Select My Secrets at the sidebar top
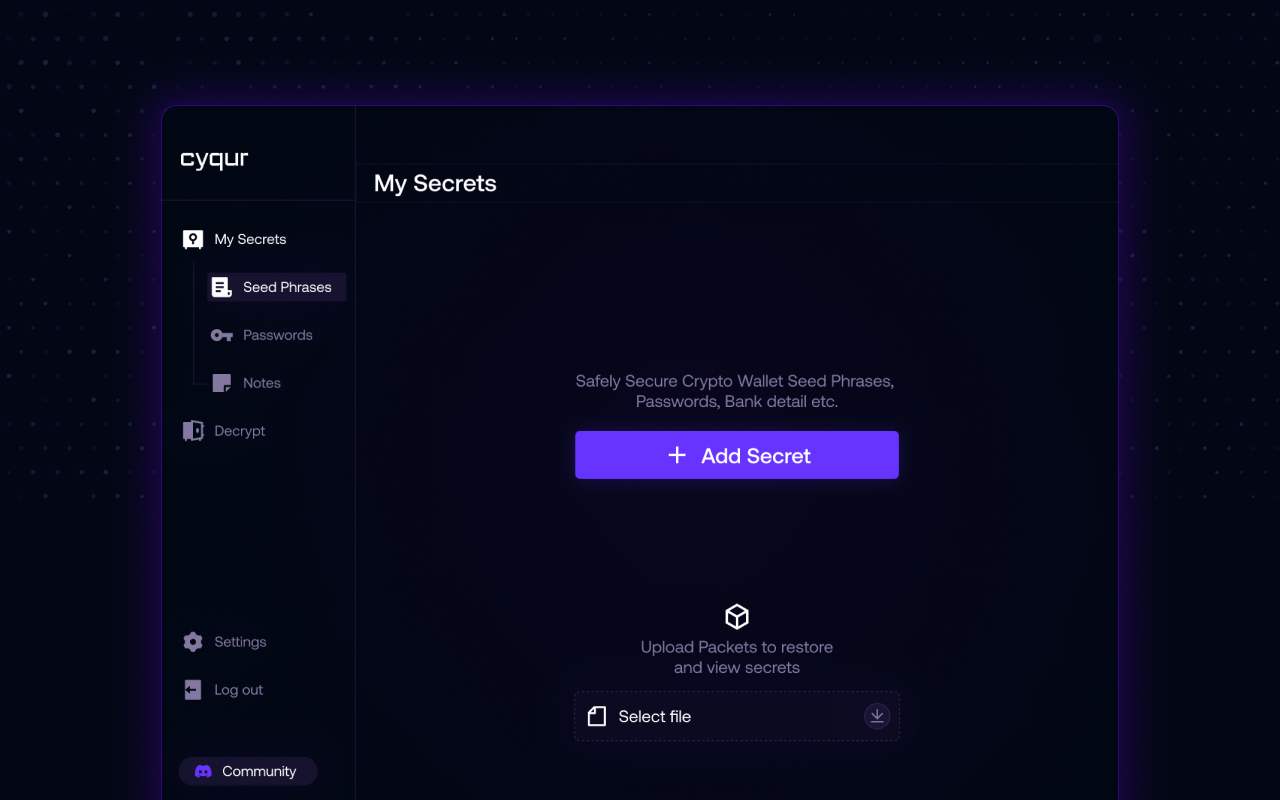Viewport: 1280px width, 800px height. [x=249, y=239]
